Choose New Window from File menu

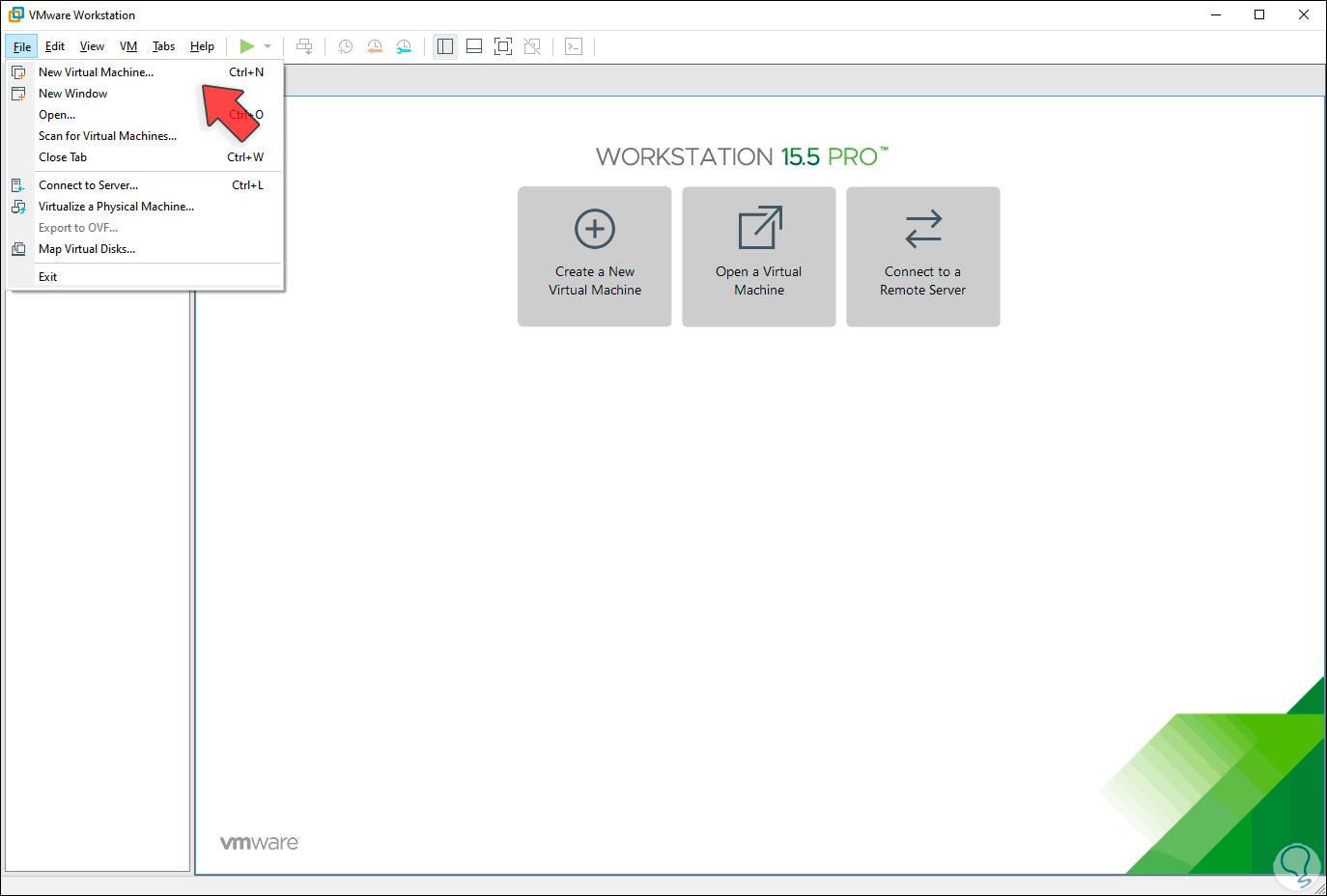(x=145, y=94)
